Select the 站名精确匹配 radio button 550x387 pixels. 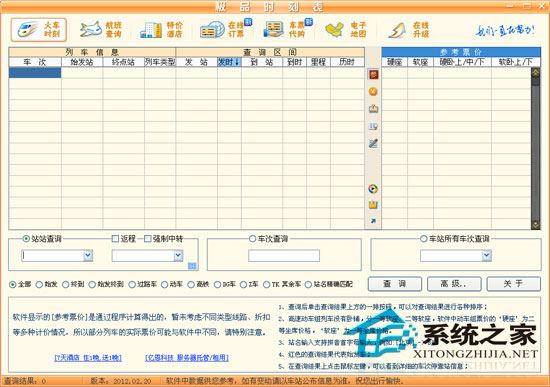coord(308,284)
